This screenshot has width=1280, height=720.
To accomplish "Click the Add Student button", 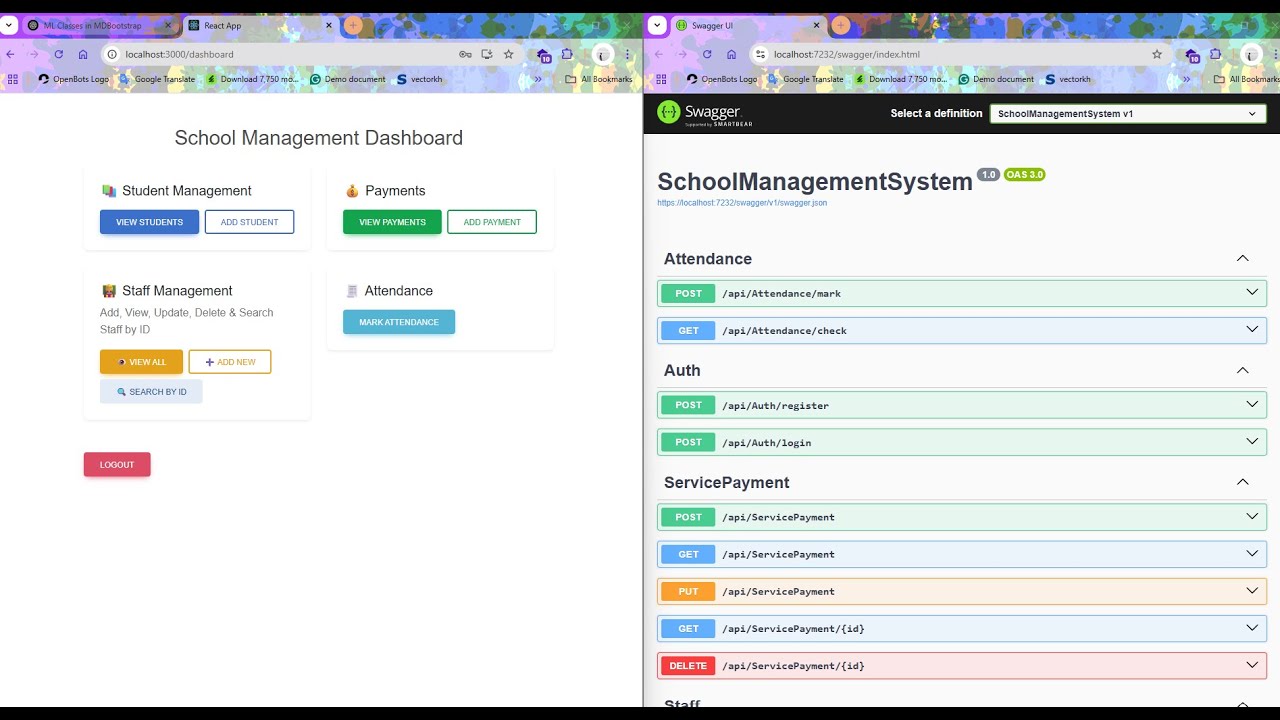I will coord(249,222).
